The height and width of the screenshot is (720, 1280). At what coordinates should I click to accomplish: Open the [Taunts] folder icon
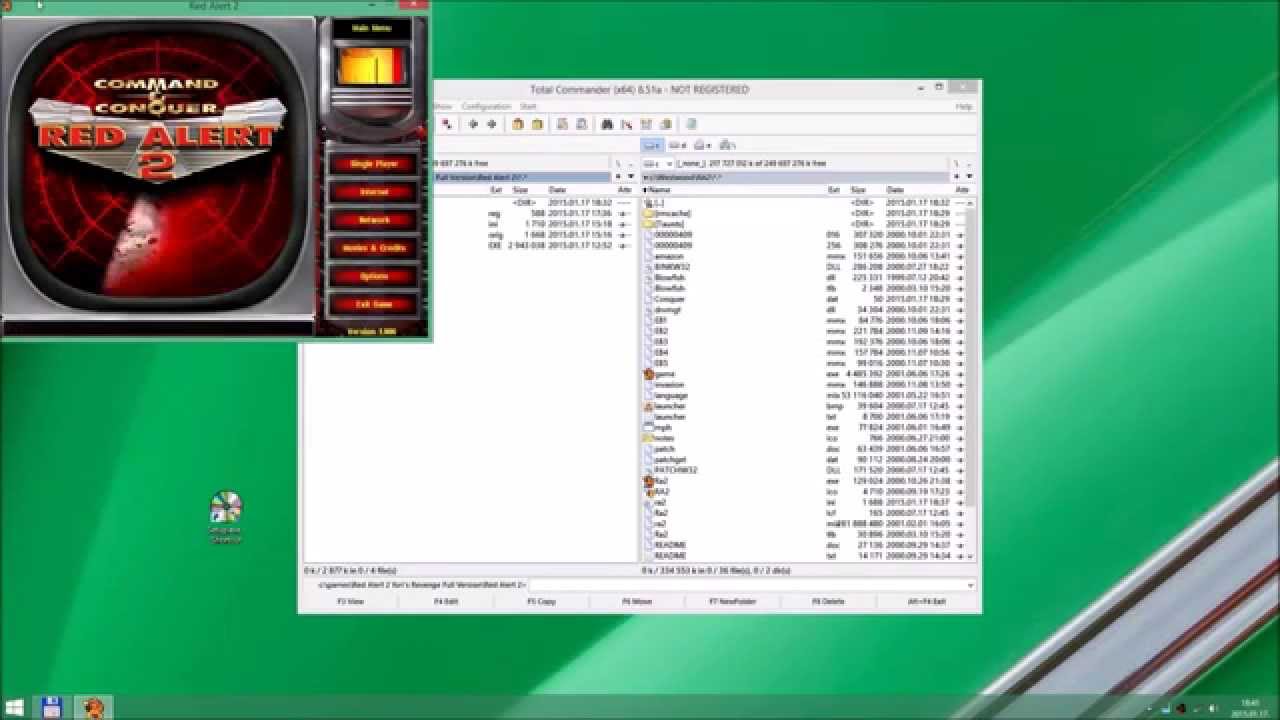(x=649, y=224)
